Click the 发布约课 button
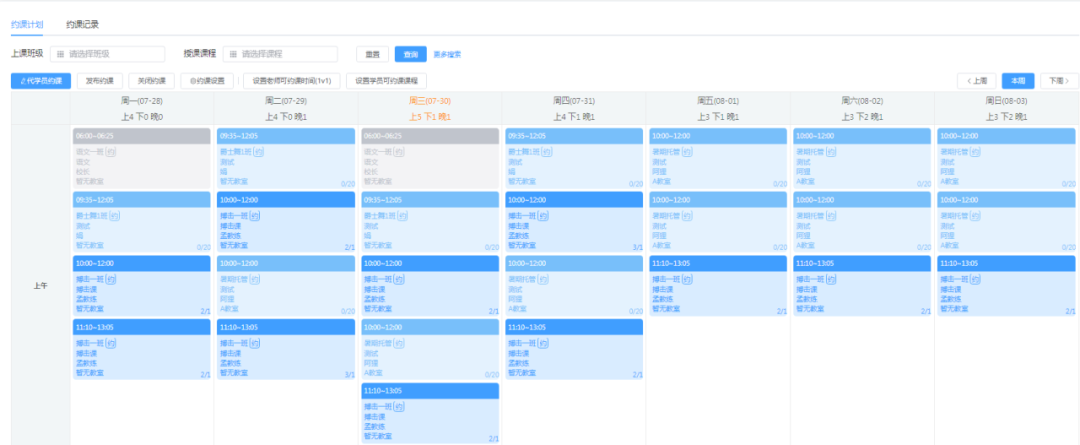1080x445 pixels. pos(100,81)
